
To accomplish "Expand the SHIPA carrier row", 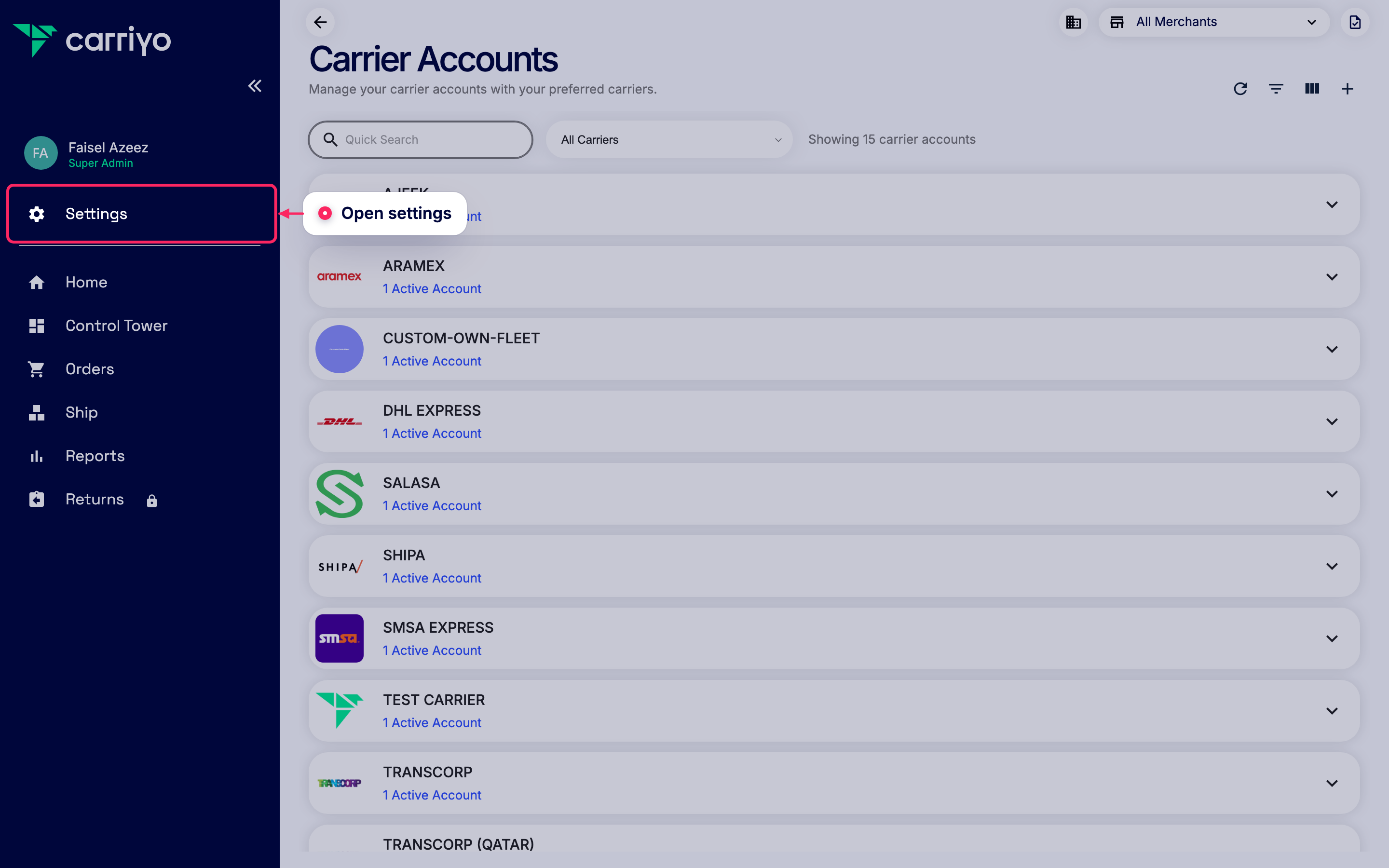I will (1332, 566).
